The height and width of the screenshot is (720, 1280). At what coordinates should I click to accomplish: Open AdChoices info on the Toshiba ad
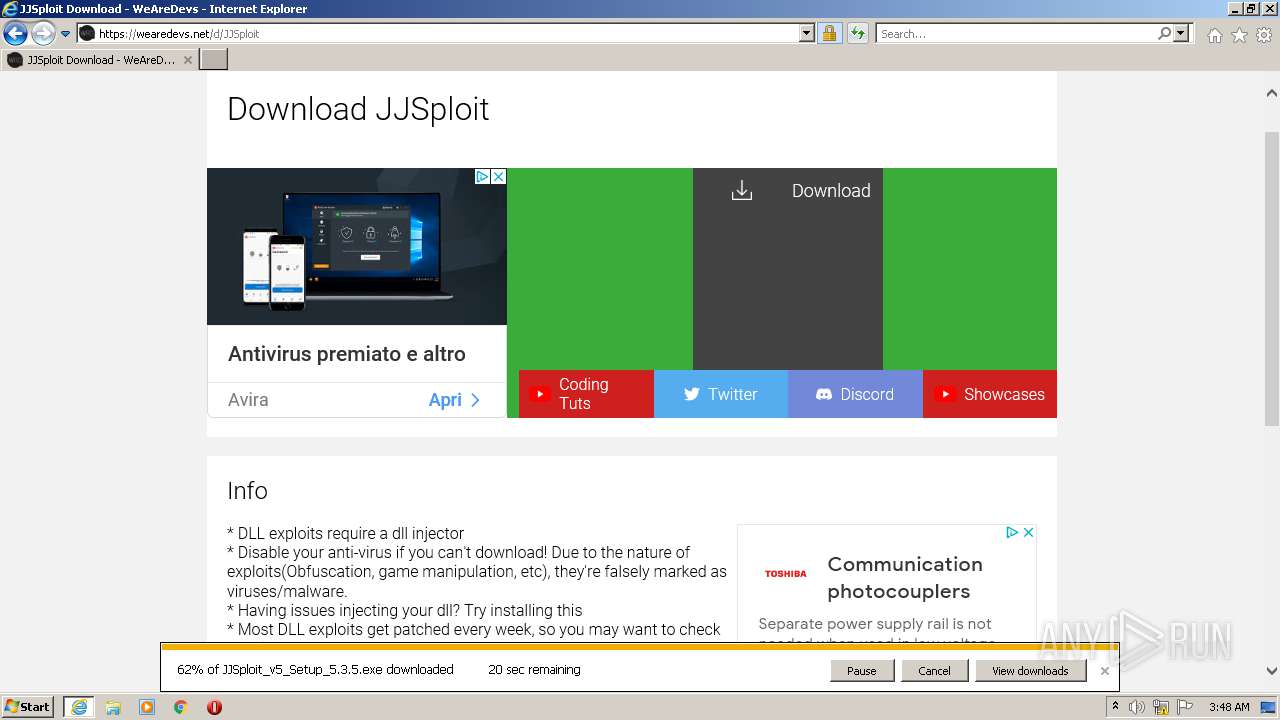(x=1012, y=532)
